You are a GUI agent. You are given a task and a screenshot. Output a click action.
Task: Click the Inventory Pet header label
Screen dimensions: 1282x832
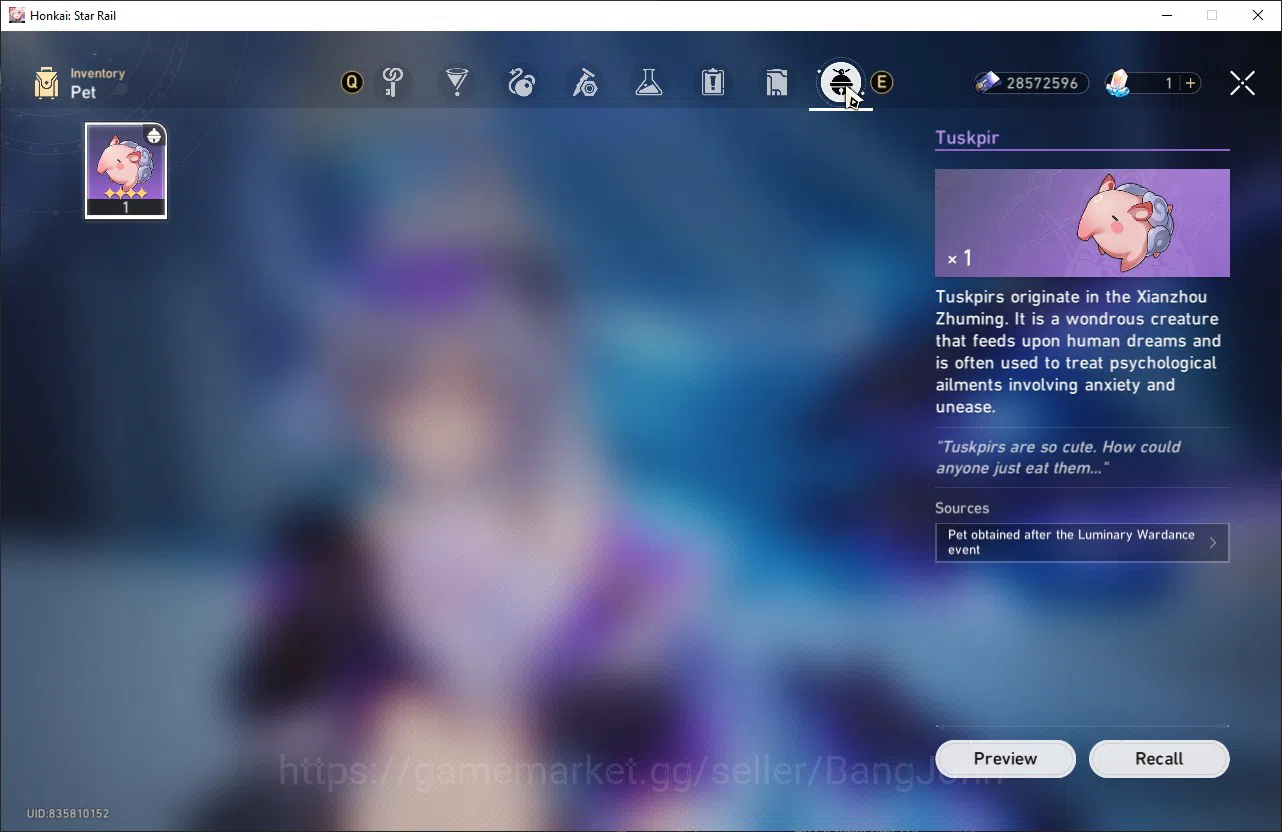pos(97,83)
